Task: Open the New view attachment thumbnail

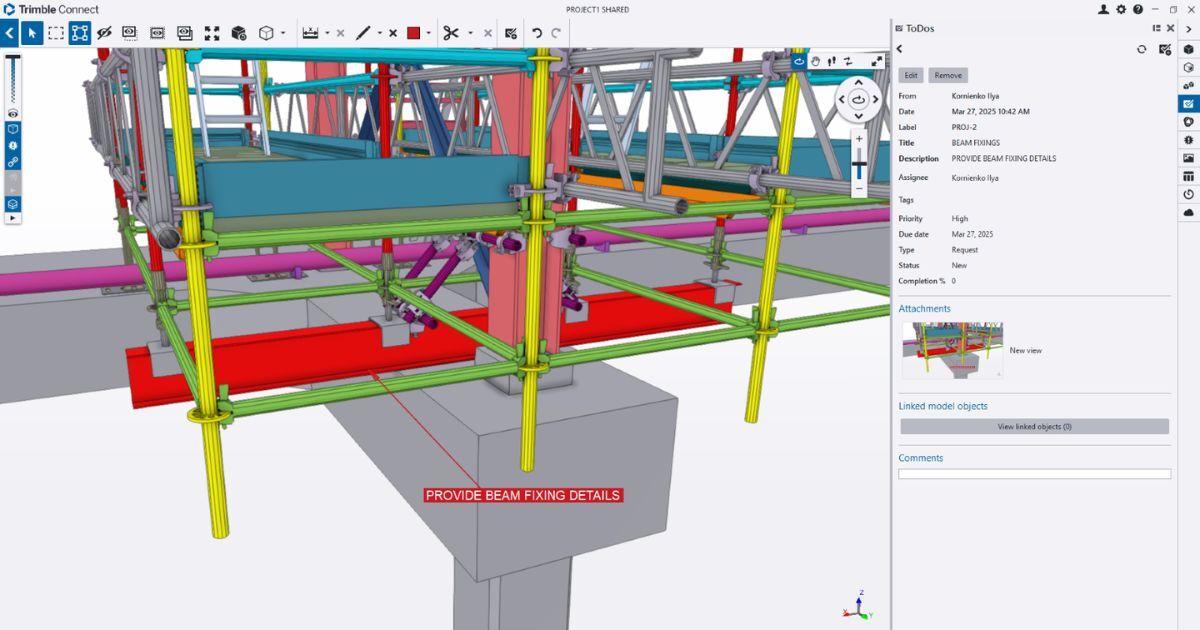Action: pos(952,350)
